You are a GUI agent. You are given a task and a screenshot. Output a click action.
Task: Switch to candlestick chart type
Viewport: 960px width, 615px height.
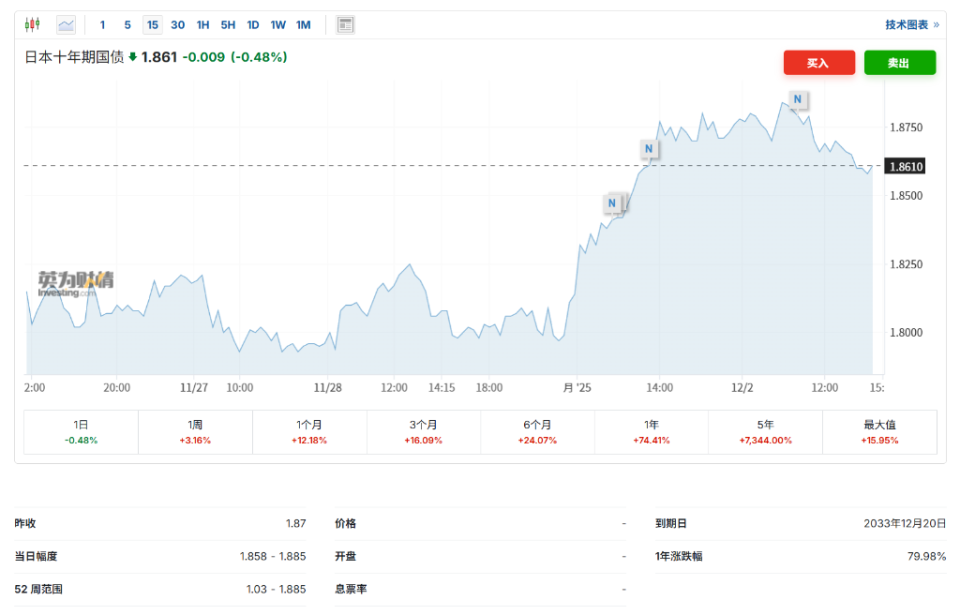click(x=33, y=24)
